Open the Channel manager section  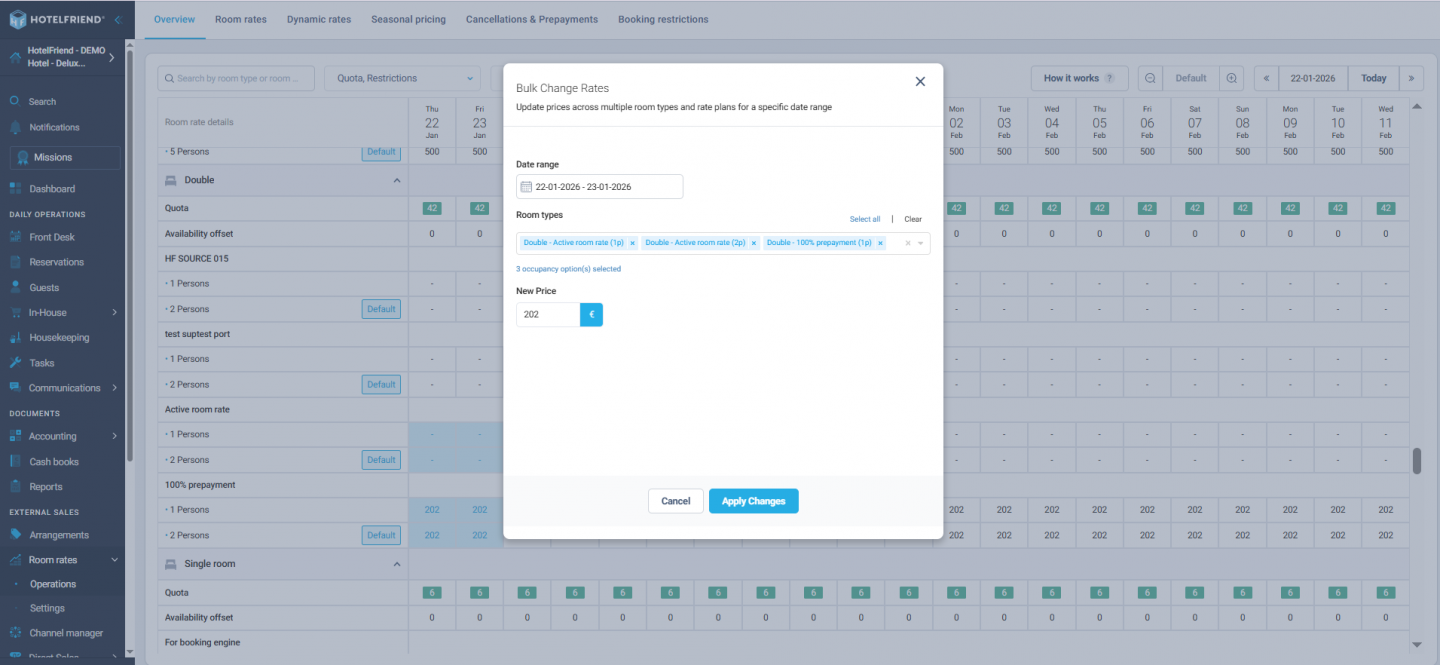click(64, 632)
